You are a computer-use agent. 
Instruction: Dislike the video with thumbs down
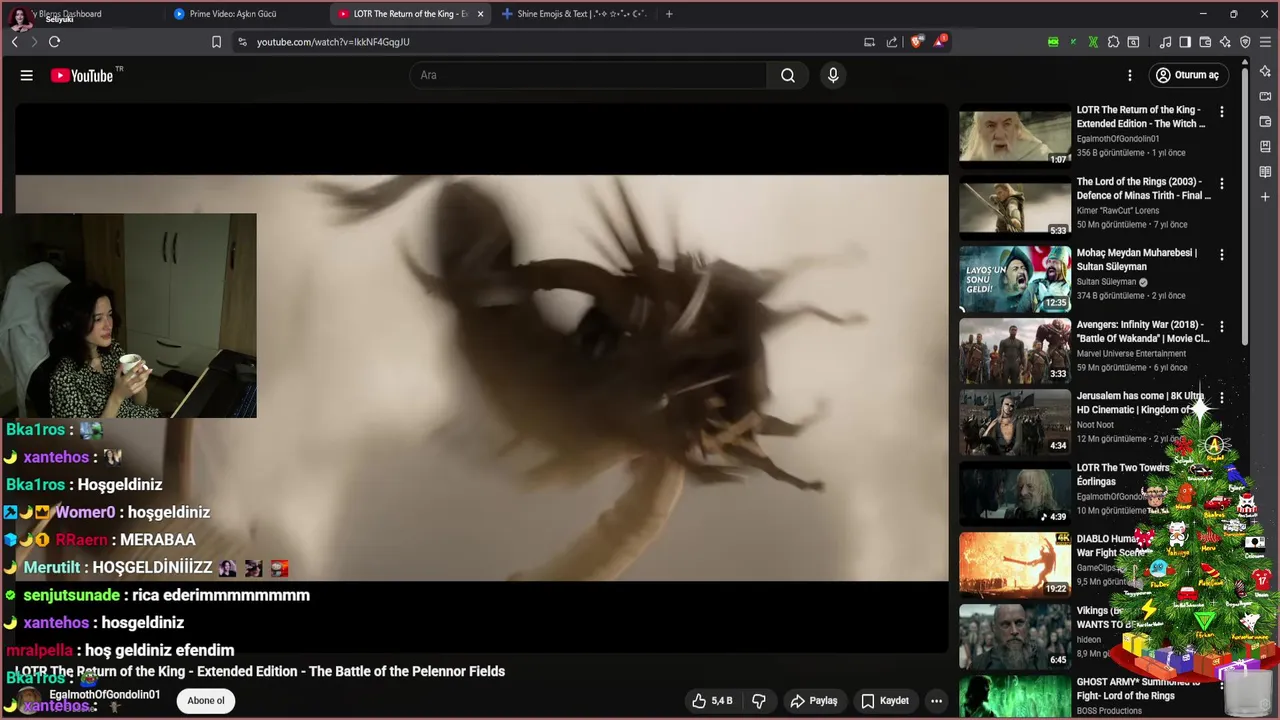coord(759,701)
